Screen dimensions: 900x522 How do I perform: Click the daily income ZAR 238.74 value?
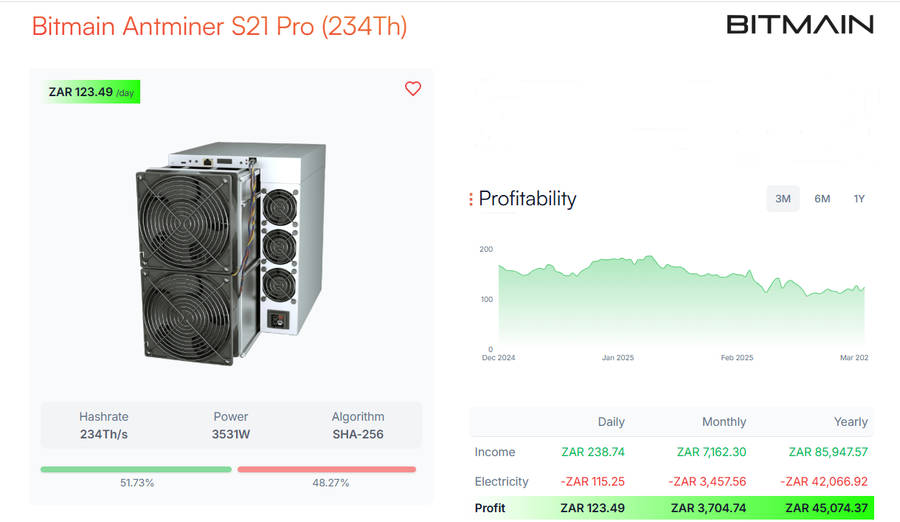coord(593,453)
